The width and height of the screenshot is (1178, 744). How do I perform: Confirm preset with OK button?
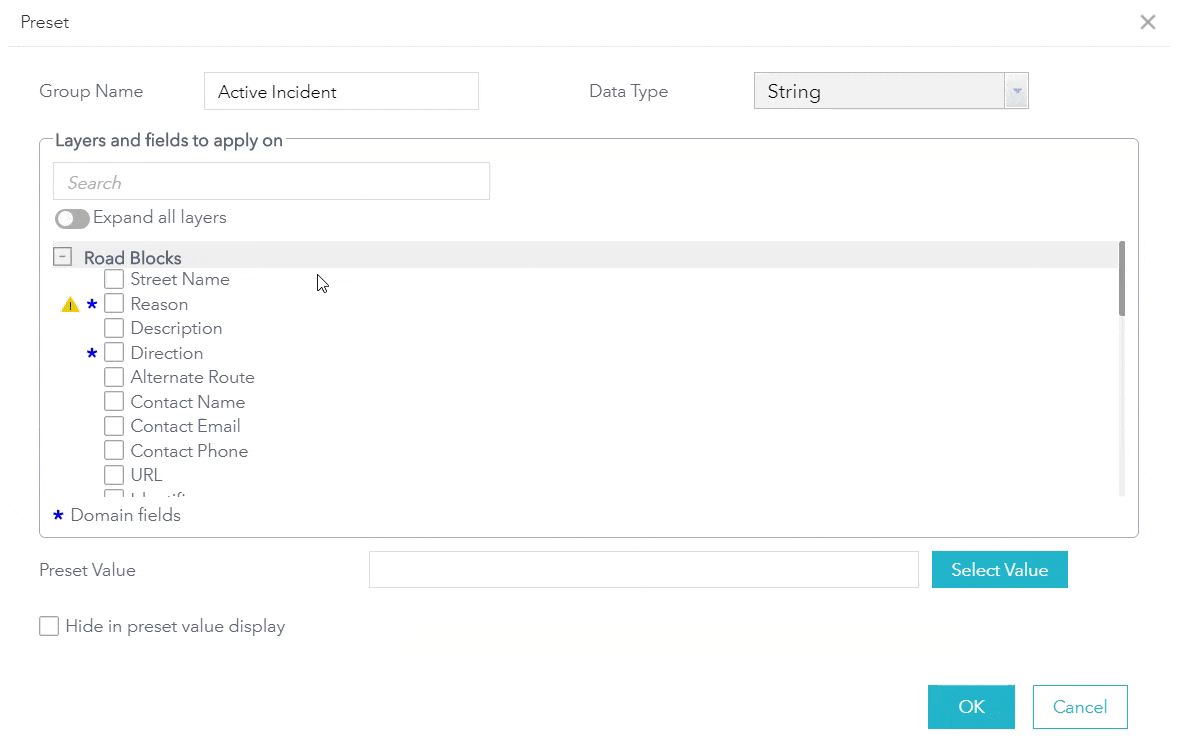tap(971, 707)
